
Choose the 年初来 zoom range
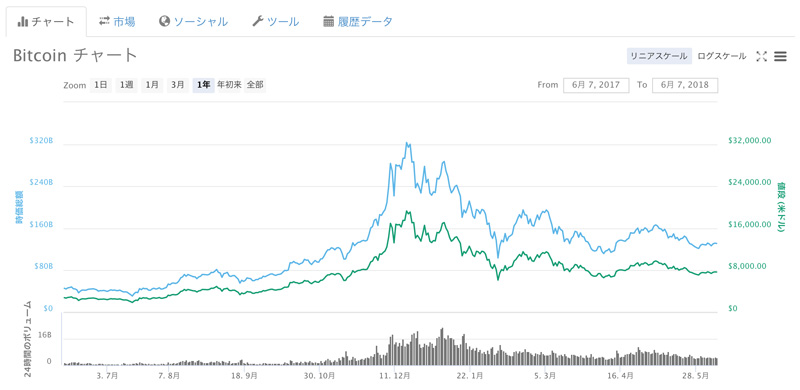click(229, 85)
